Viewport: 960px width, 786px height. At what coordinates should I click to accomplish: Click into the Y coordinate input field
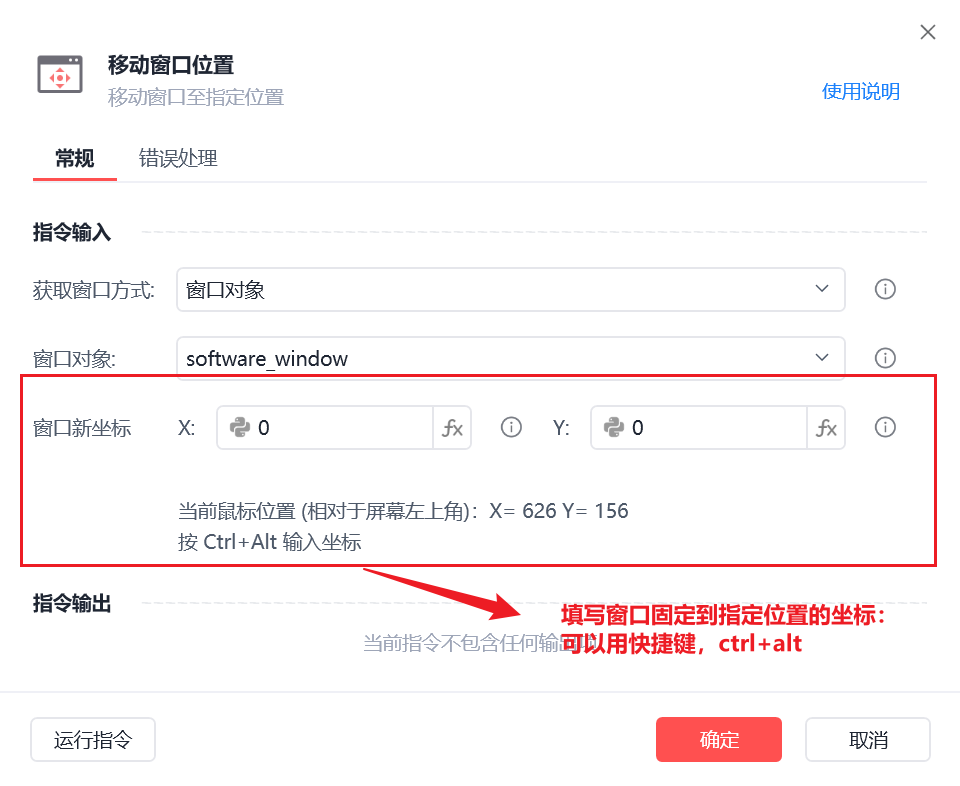tap(699, 428)
